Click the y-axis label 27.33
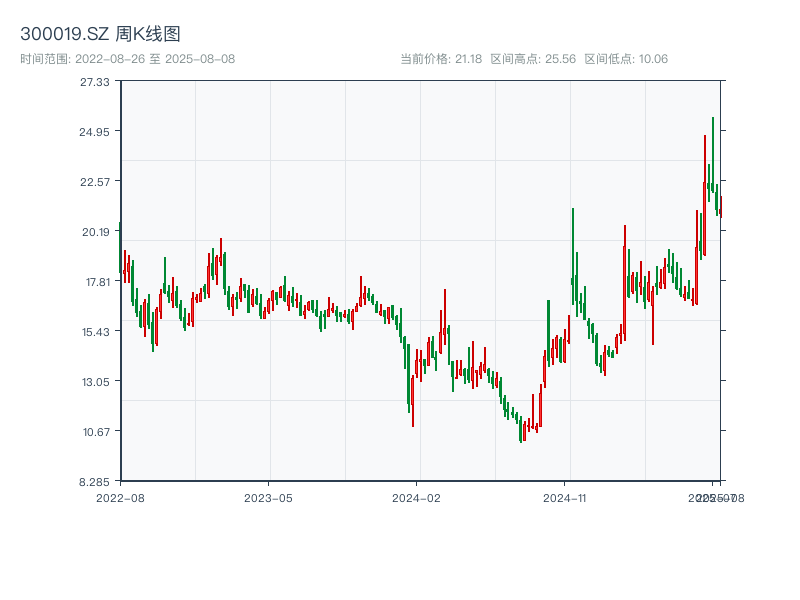 pos(94,82)
